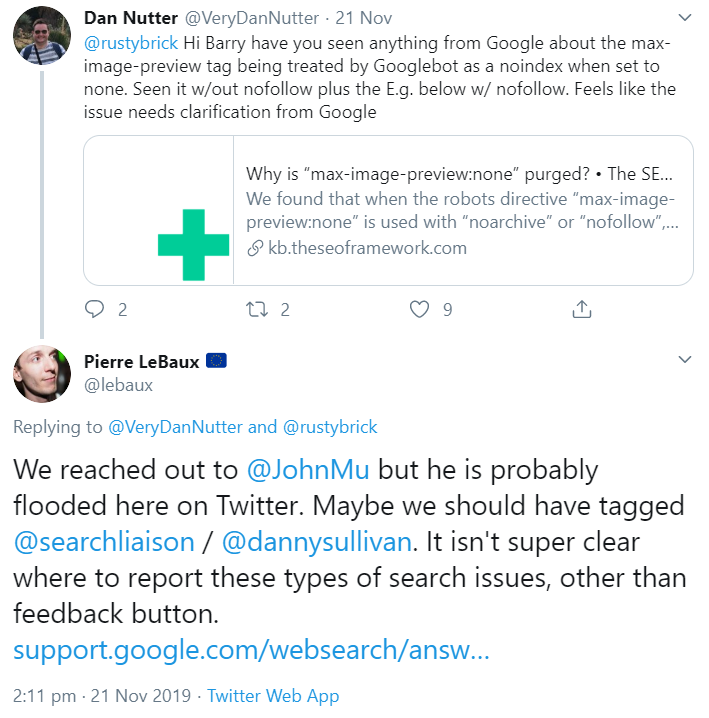
Task: Open Pierre LeBaux's profile avatar
Action: [41, 374]
